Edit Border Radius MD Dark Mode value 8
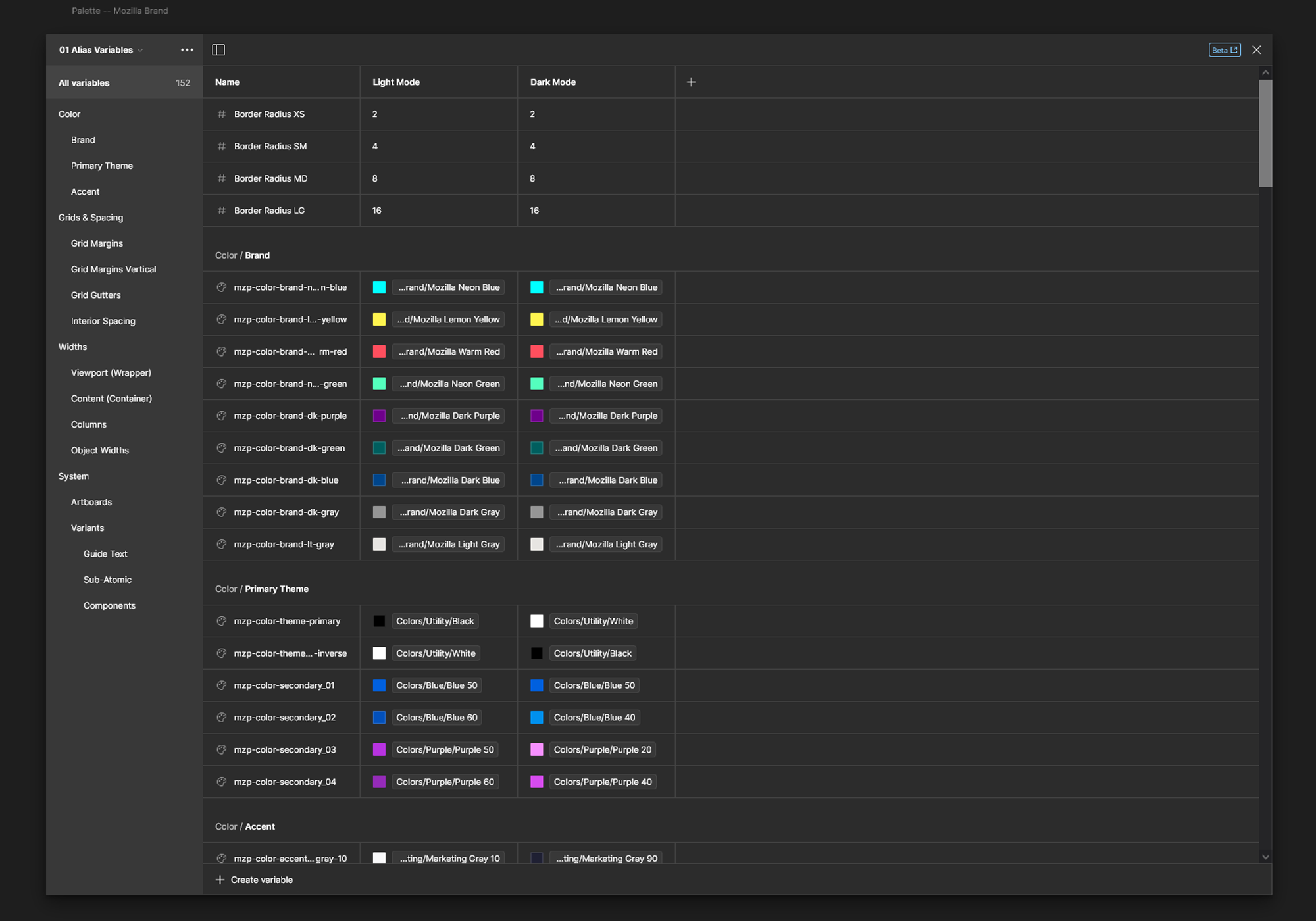Image resolution: width=1316 pixels, height=921 pixels. (532, 179)
